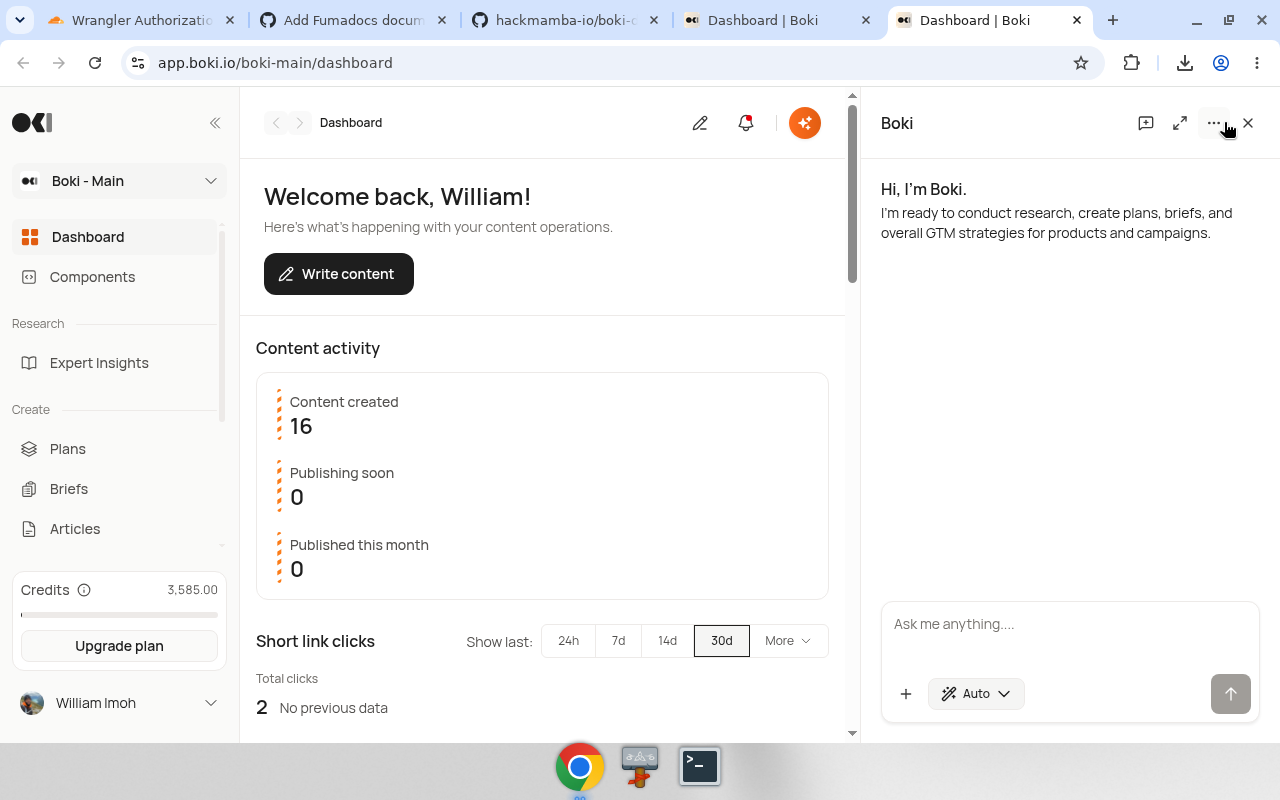Open the Boki panel more options menu
This screenshot has height=800, width=1280.
tap(1214, 123)
